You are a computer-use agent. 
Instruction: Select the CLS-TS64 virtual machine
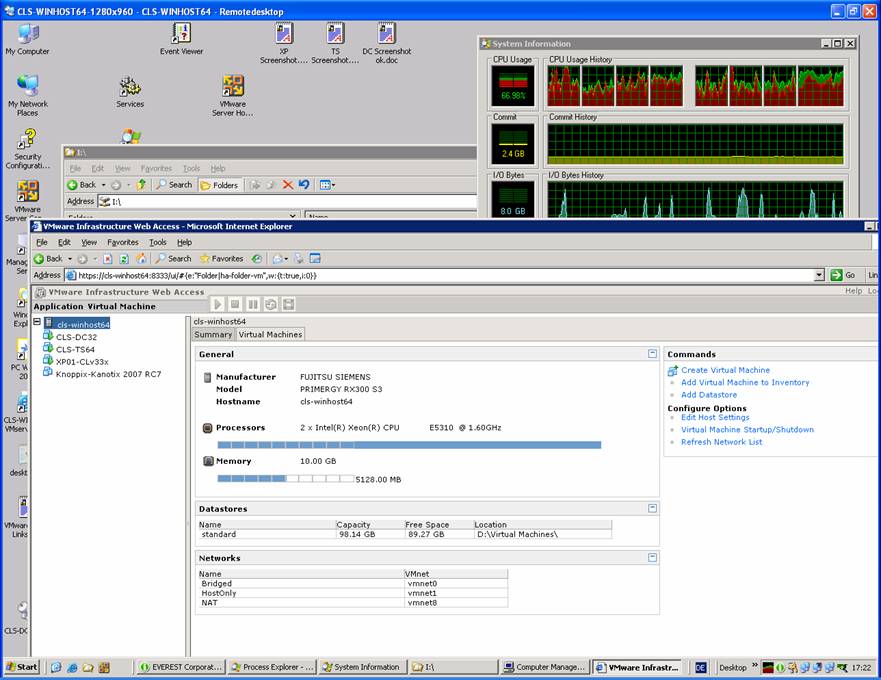(x=75, y=349)
